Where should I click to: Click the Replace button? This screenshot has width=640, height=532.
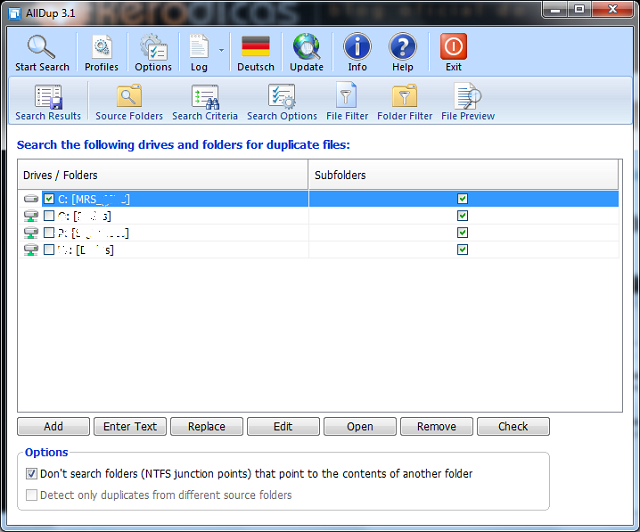[x=207, y=426]
